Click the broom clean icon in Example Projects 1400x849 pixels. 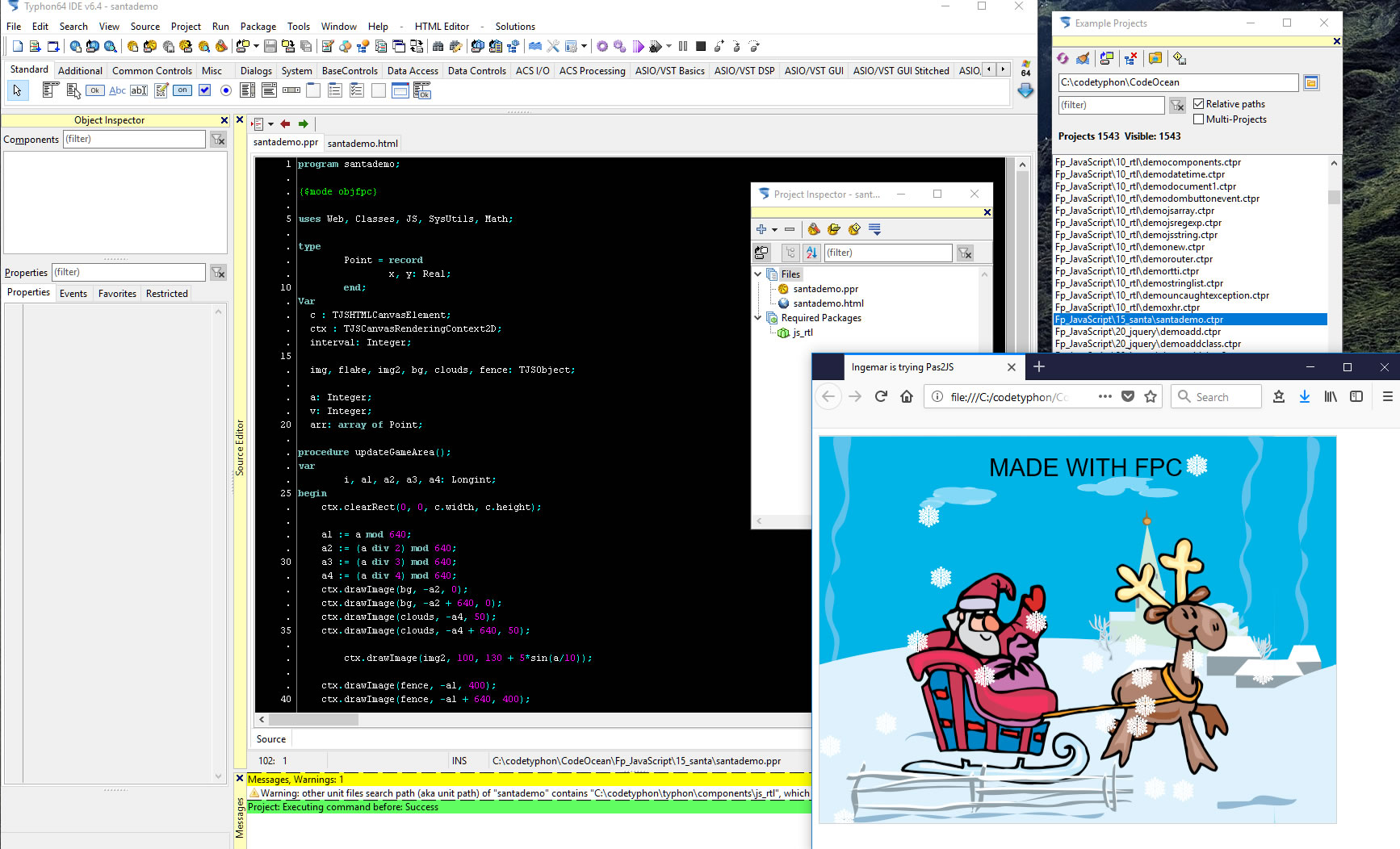(1083, 58)
